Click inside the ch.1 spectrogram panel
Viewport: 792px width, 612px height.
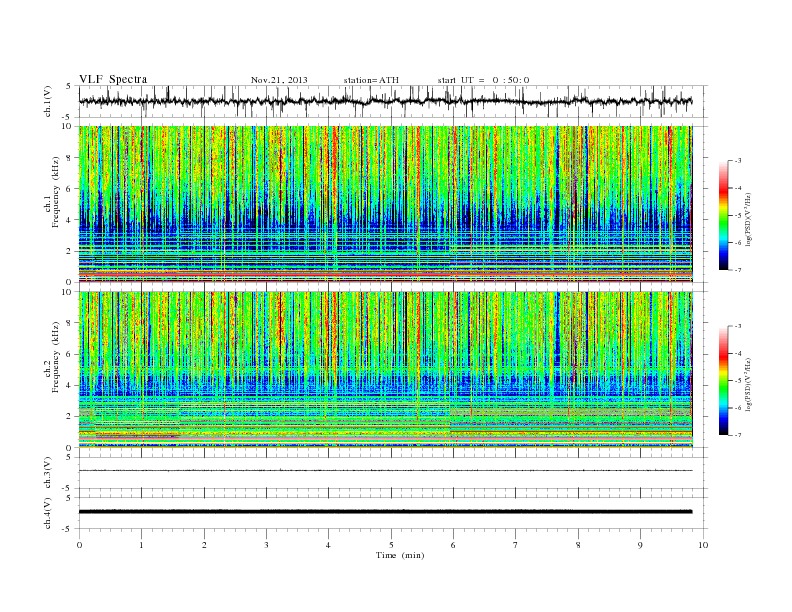point(385,204)
